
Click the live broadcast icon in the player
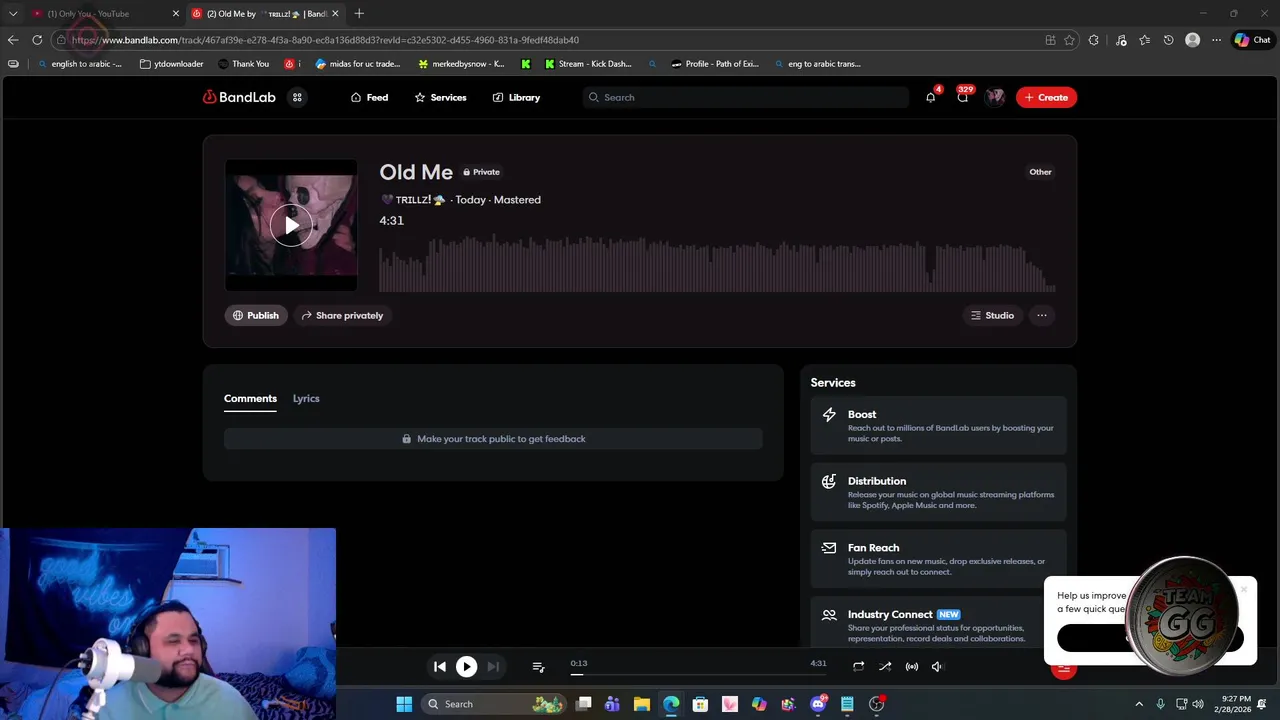pos(912,667)
